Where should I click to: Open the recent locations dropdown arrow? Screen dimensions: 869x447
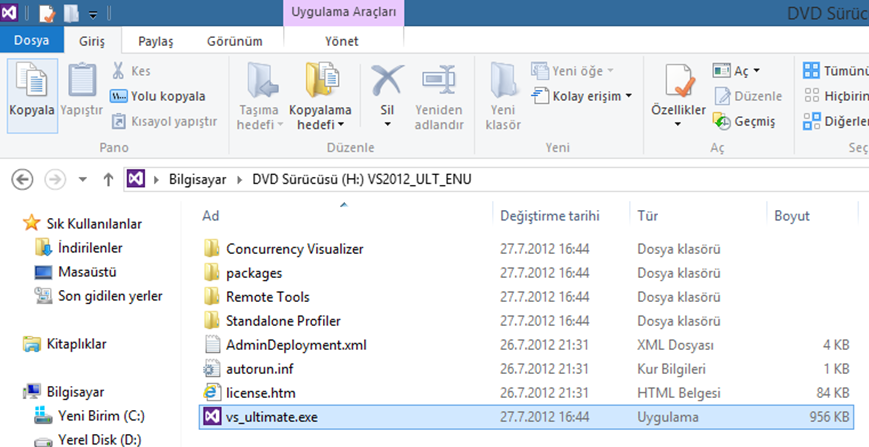click(83, 179)
